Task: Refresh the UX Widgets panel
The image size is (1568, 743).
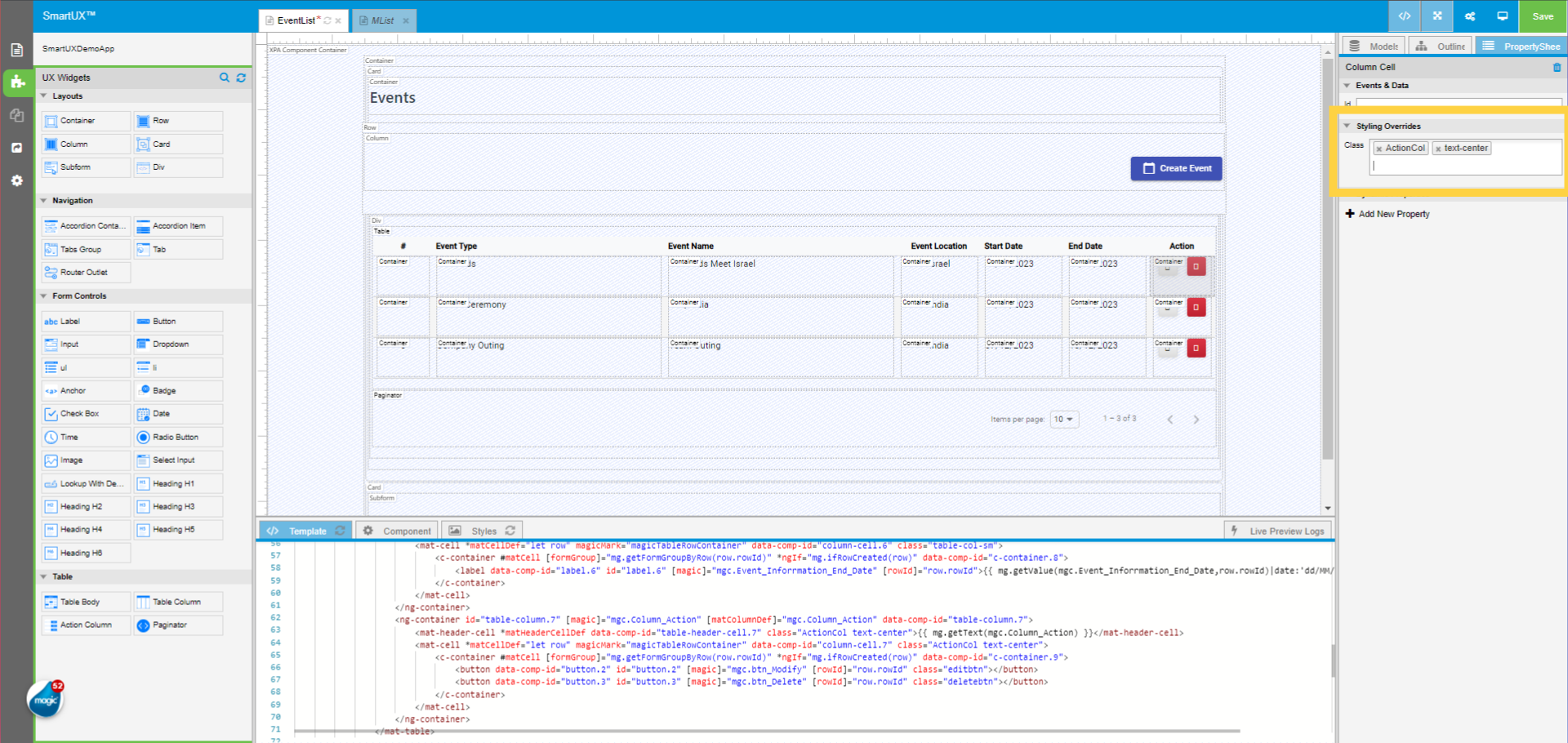Action: coord(241,78)
